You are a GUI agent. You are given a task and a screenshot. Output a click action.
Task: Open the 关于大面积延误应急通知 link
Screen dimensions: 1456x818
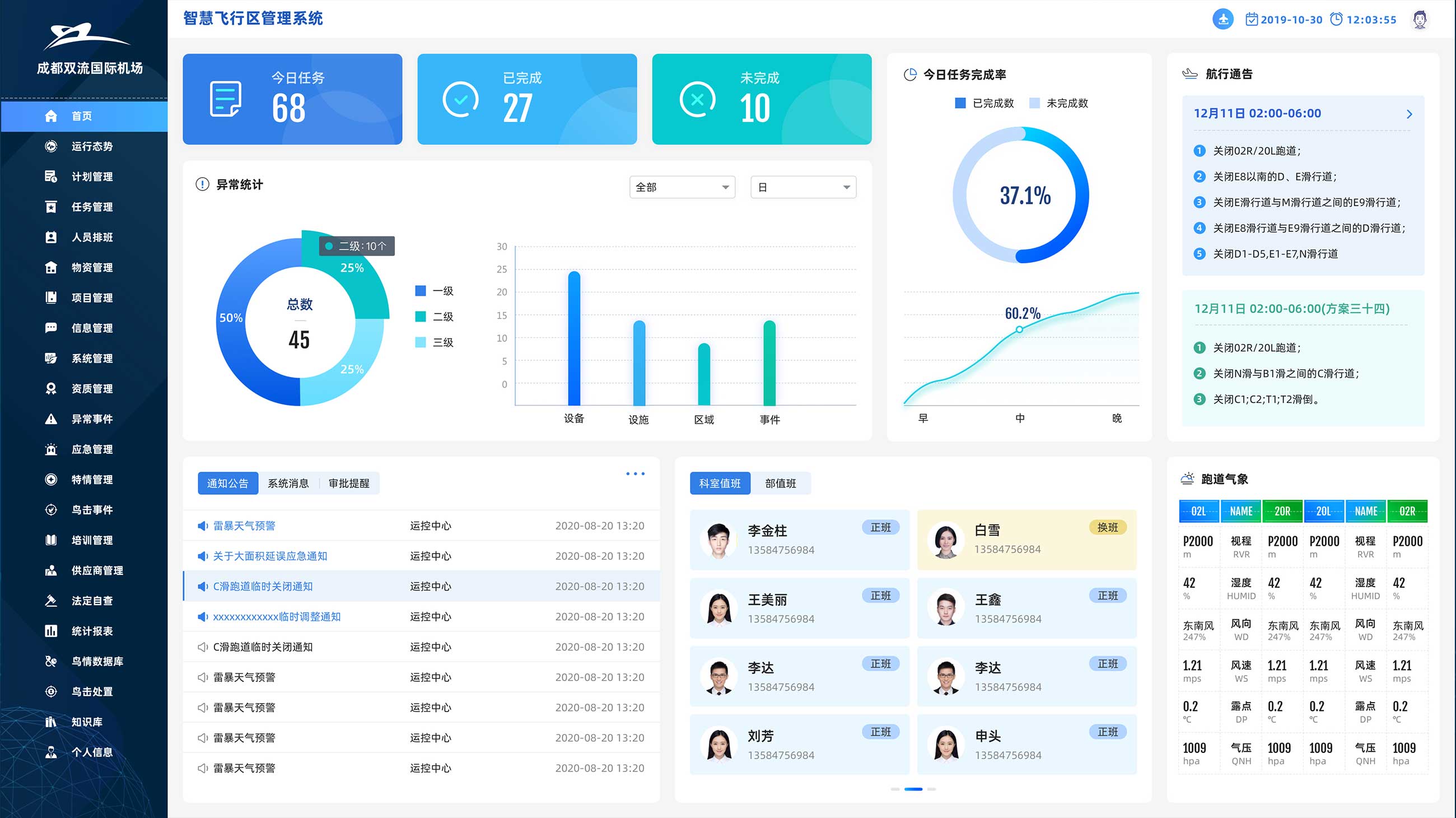[x=269, y=556]
